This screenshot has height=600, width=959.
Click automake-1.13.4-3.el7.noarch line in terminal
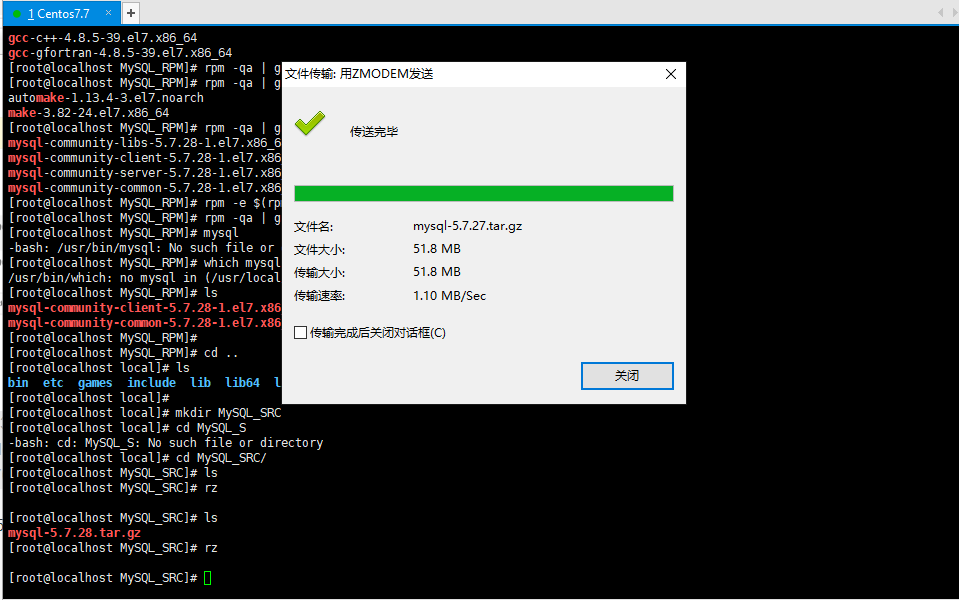[x=106, y=98]
